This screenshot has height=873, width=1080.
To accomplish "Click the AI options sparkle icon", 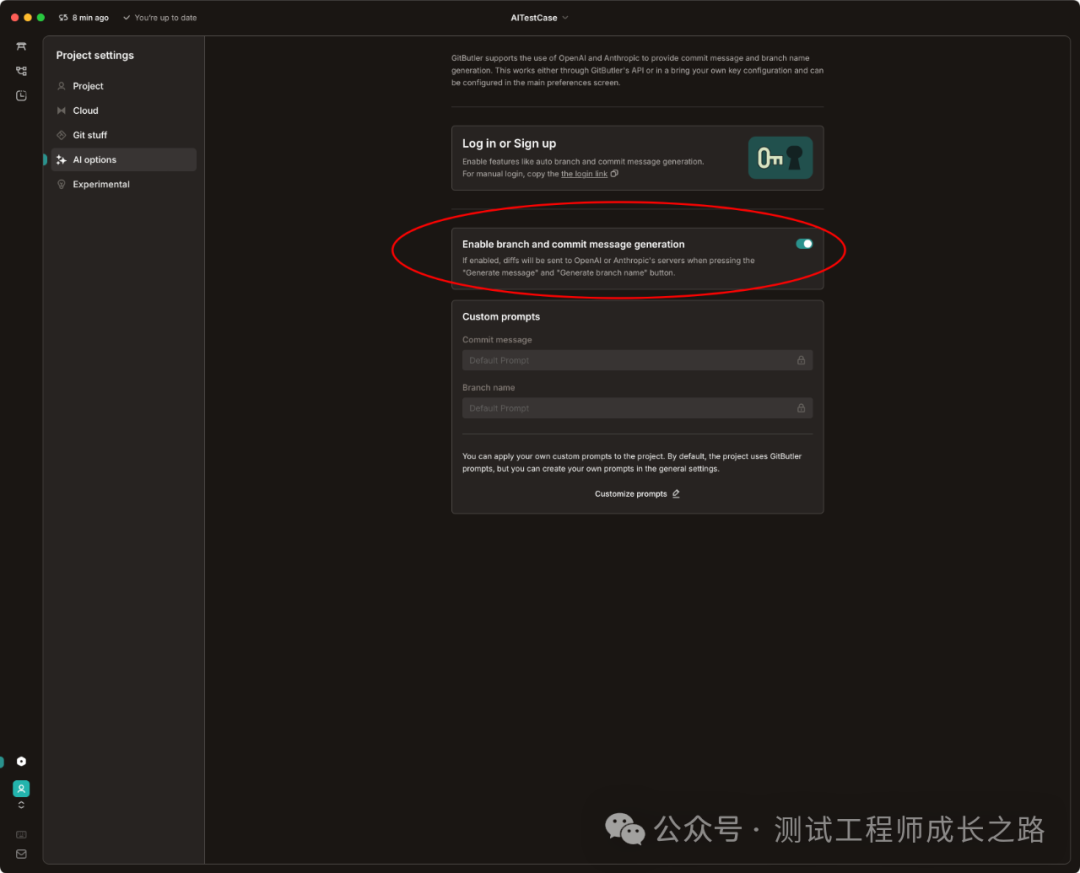I will [61, 160].
